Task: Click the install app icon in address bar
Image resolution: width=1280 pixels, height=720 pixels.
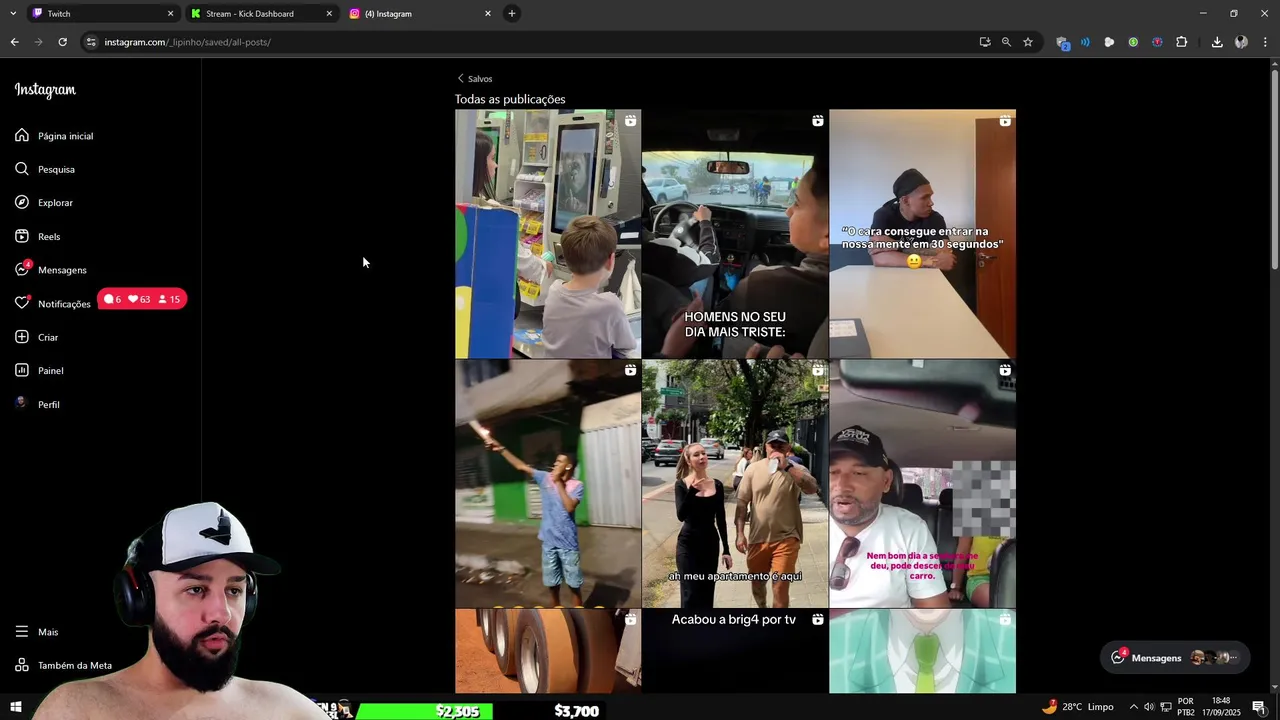Action: [x=985, y=42]
